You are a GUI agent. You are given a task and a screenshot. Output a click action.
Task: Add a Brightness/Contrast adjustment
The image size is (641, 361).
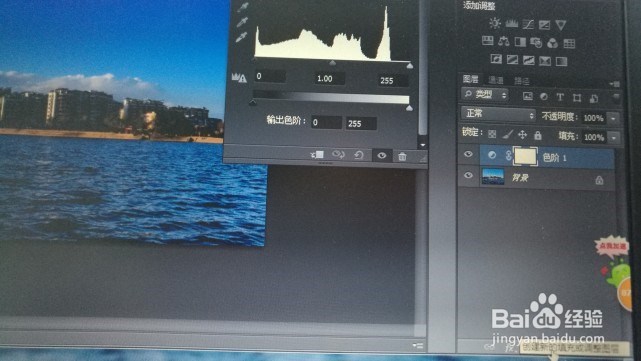(x=495, y=23)
